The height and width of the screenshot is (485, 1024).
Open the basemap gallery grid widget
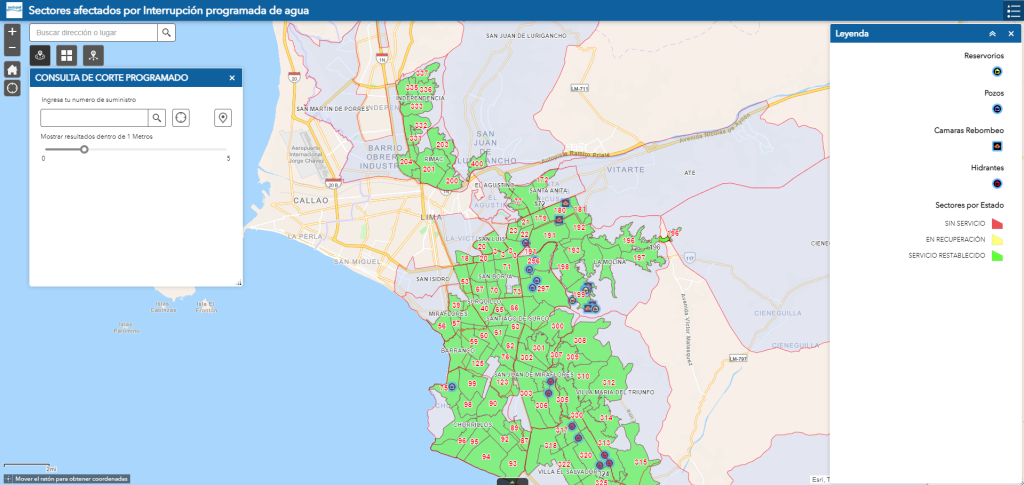coord(67,56)
